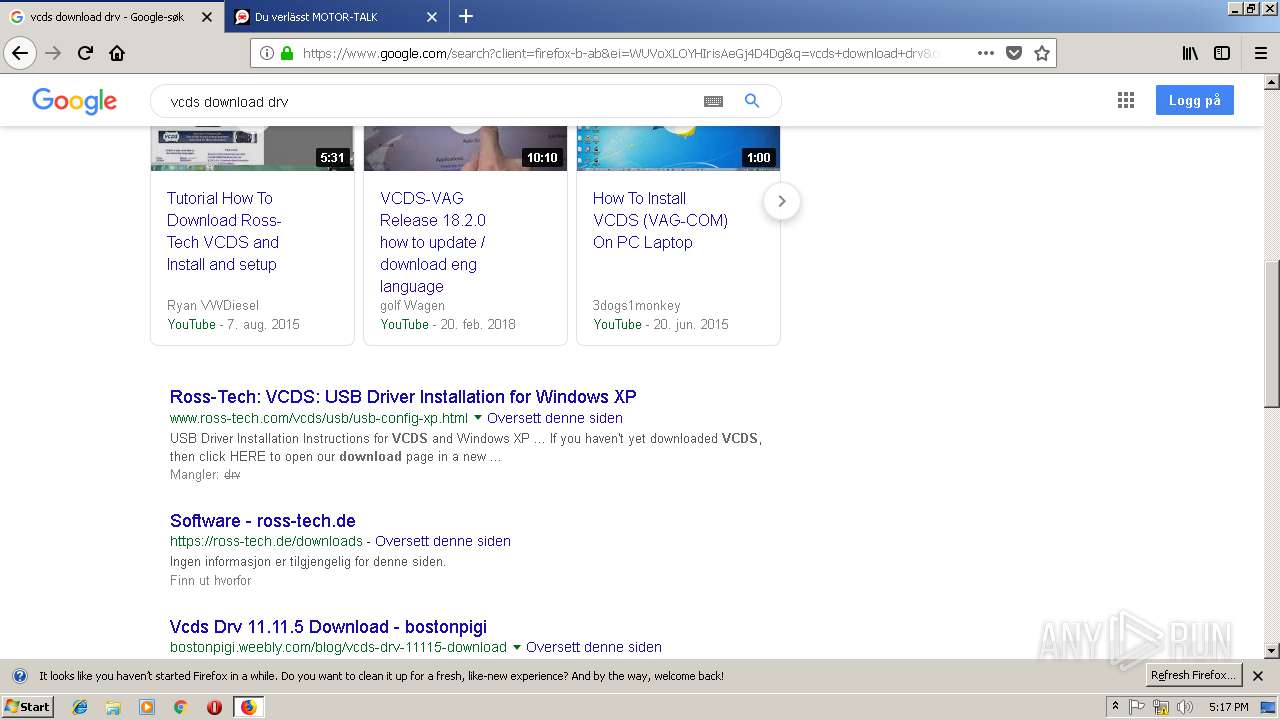Open the Windows Start menu

pos(28,706)
